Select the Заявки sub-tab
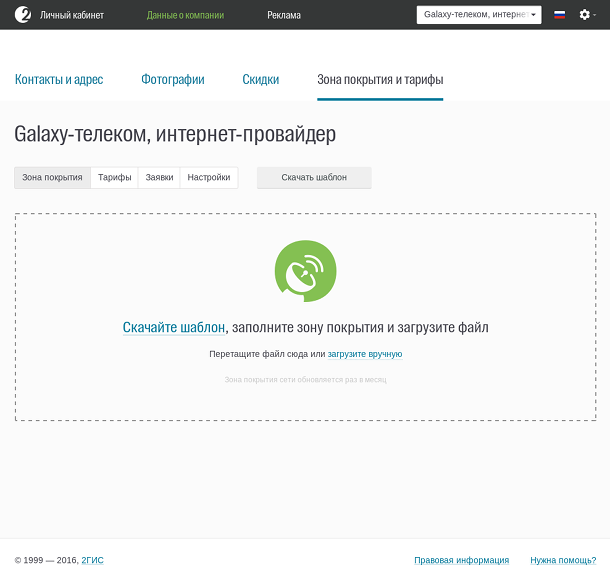This screenshot has height=583, width=610. pyautogui.click(x=159, y=177)
